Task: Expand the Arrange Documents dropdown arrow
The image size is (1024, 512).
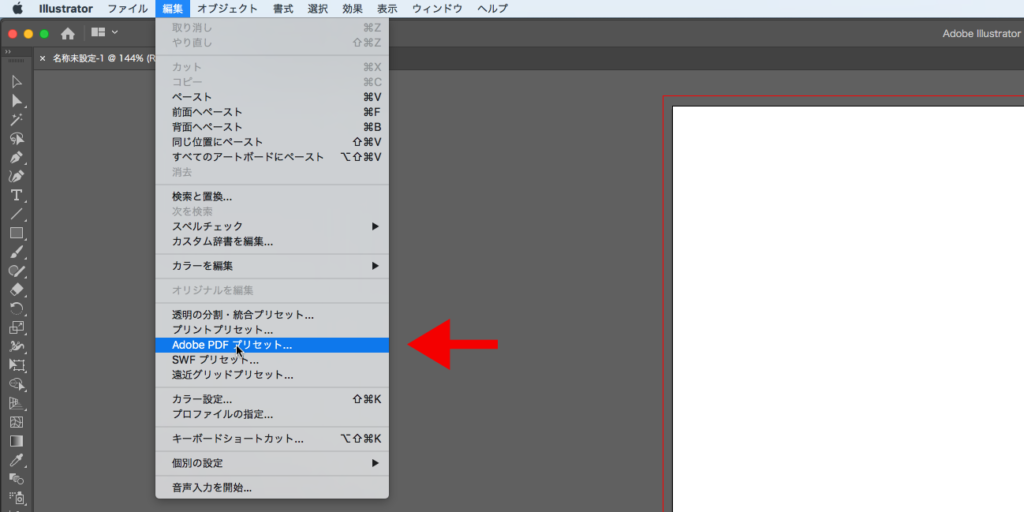Action: click(x=115, y=32)
